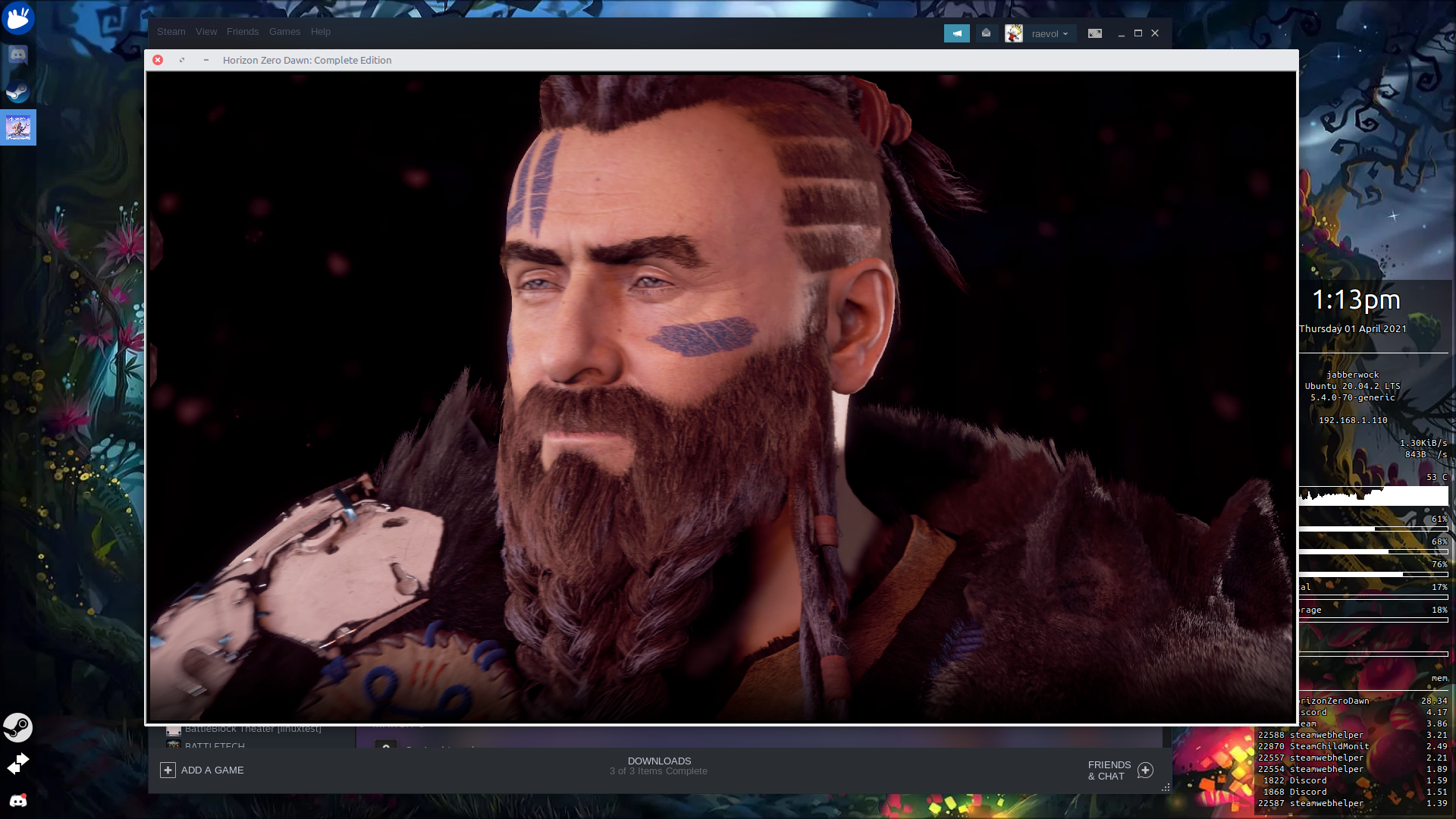Click the raevol profile avatar
This screenshot has height=819, width=1456.
click(x=1013, y=33)
